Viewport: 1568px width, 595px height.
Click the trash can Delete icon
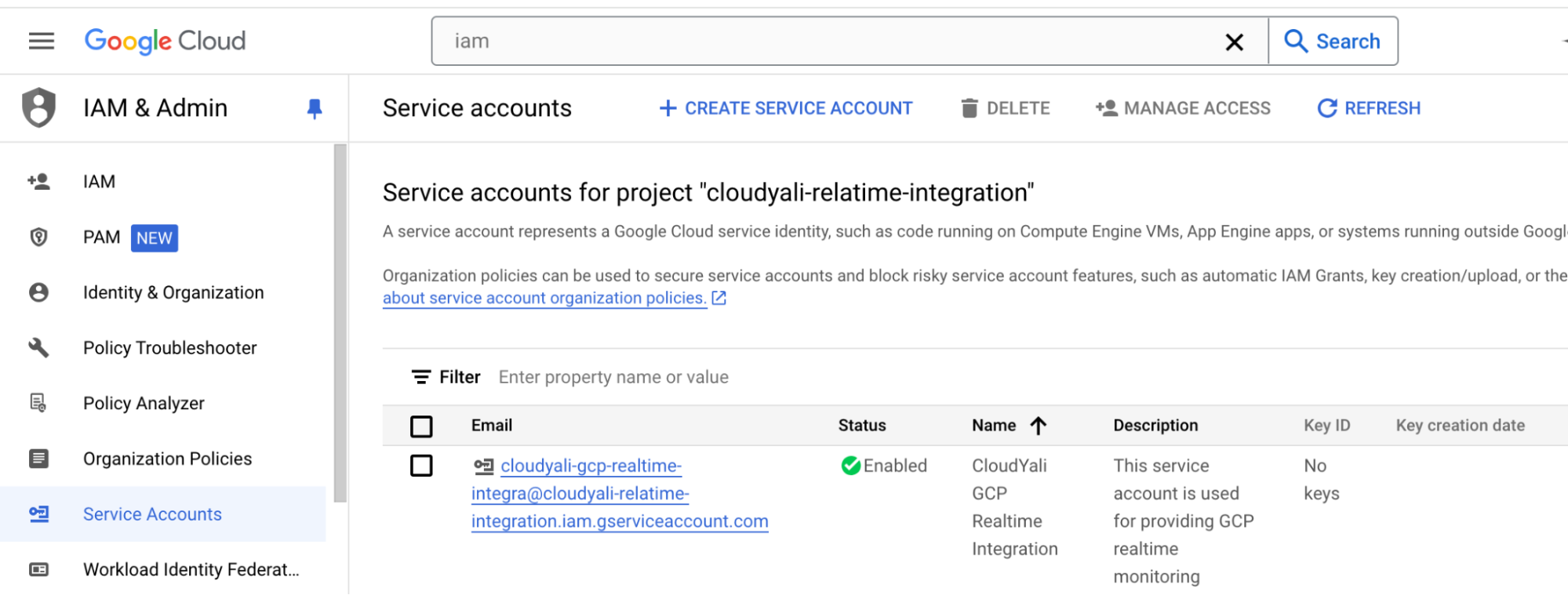click(x=970, y=108)
